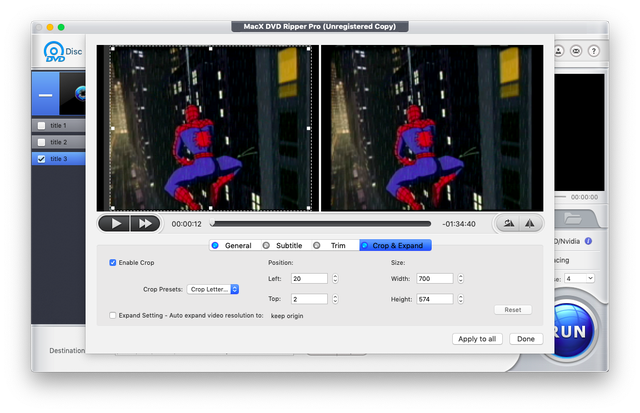Click the Left position stepper arrows
The height and width of the screenshot is (413, 640).
click(335, 278)
